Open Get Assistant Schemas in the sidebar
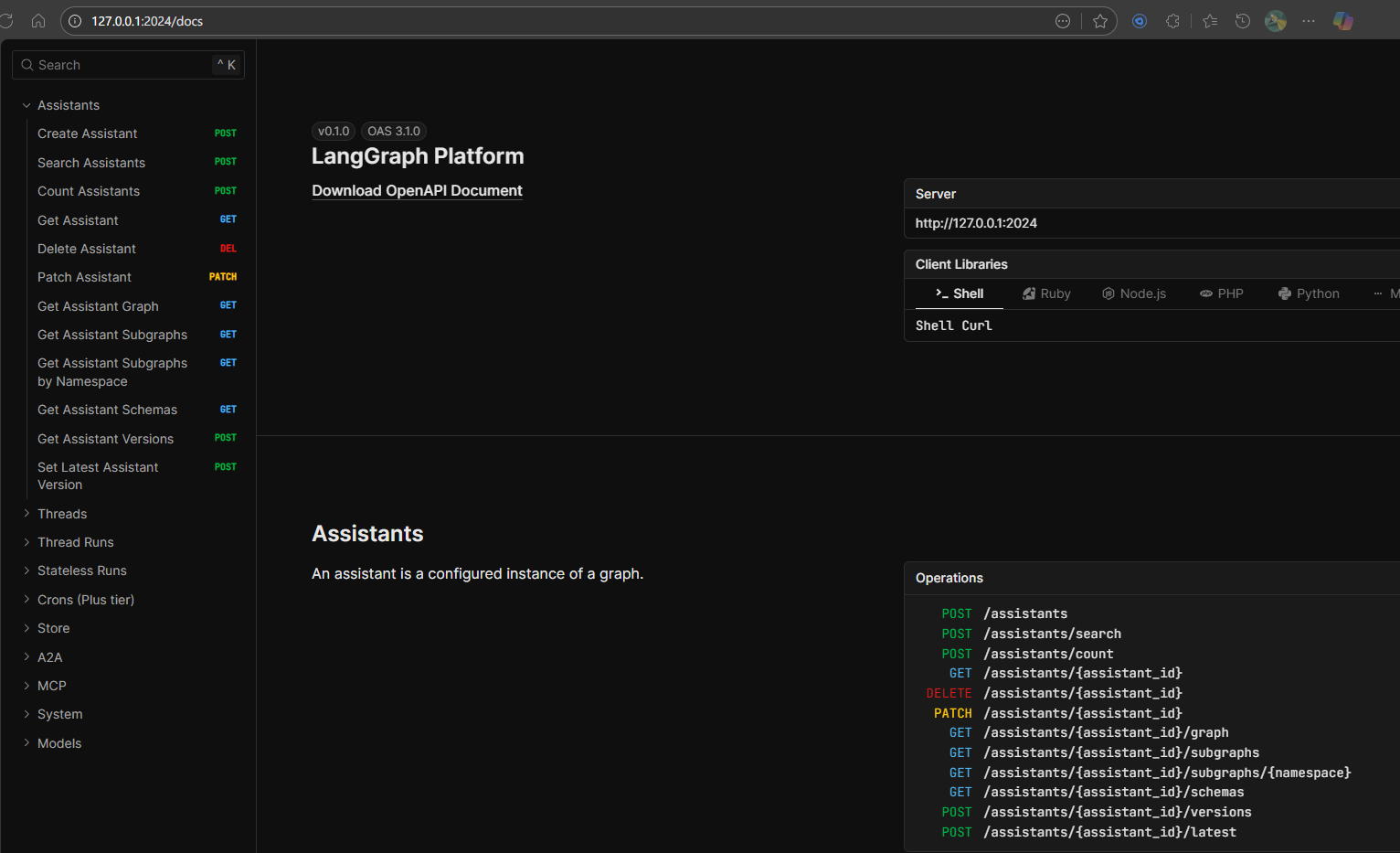Screen dimensions: 1400x853 click(136, 410)
